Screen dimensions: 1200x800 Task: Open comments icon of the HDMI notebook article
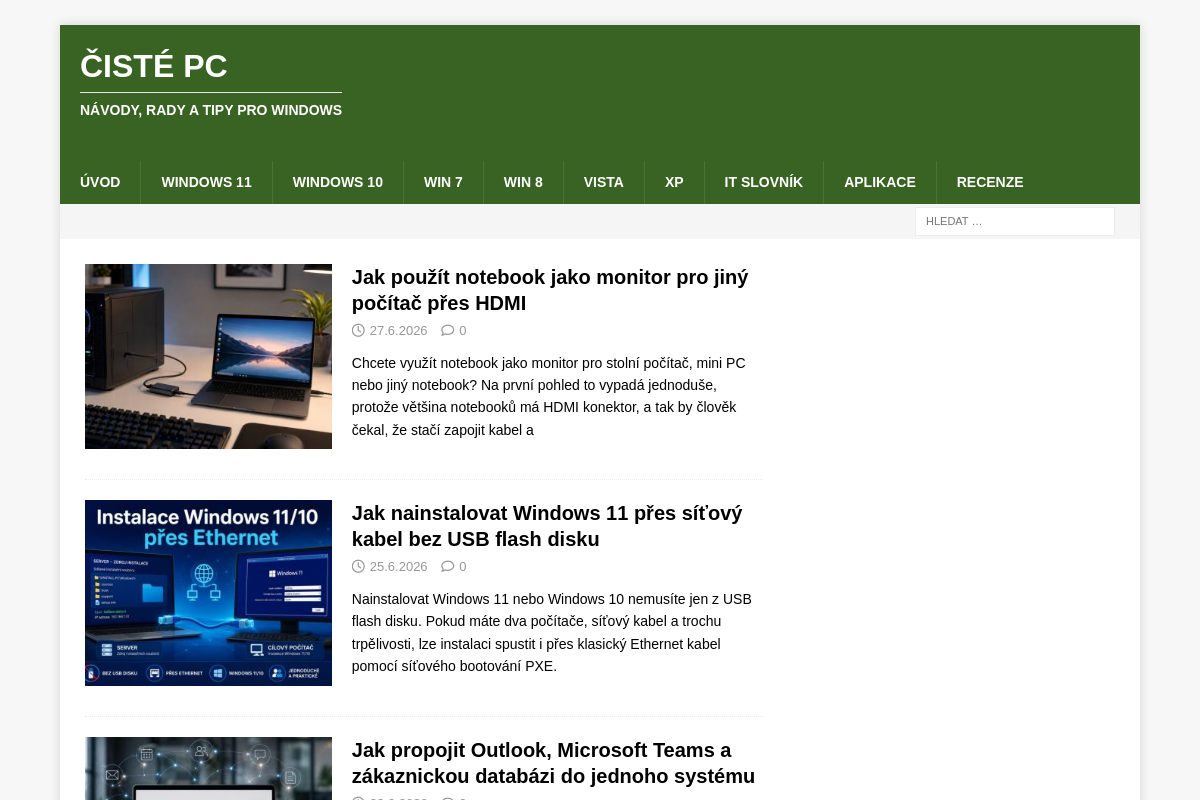click(x=447, y=330)
